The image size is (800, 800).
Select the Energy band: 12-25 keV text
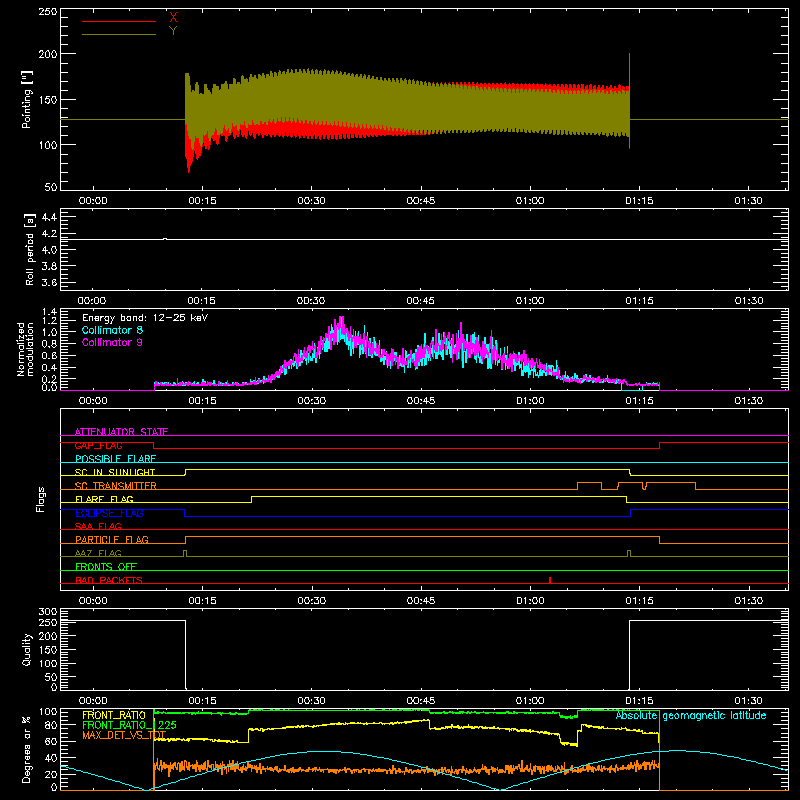[145, 318]
